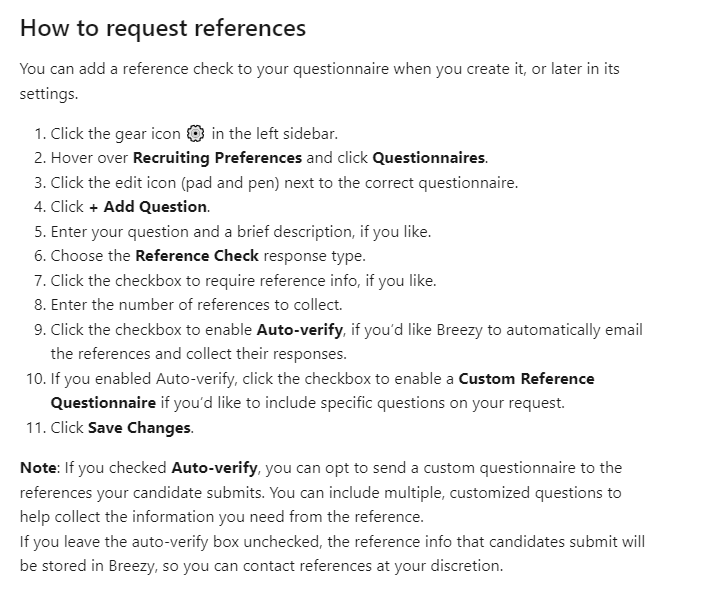Click bold 'Questionnaires' text in step 2
The image size is (708, 603).
pyautogui.click(x=429, y=158)
